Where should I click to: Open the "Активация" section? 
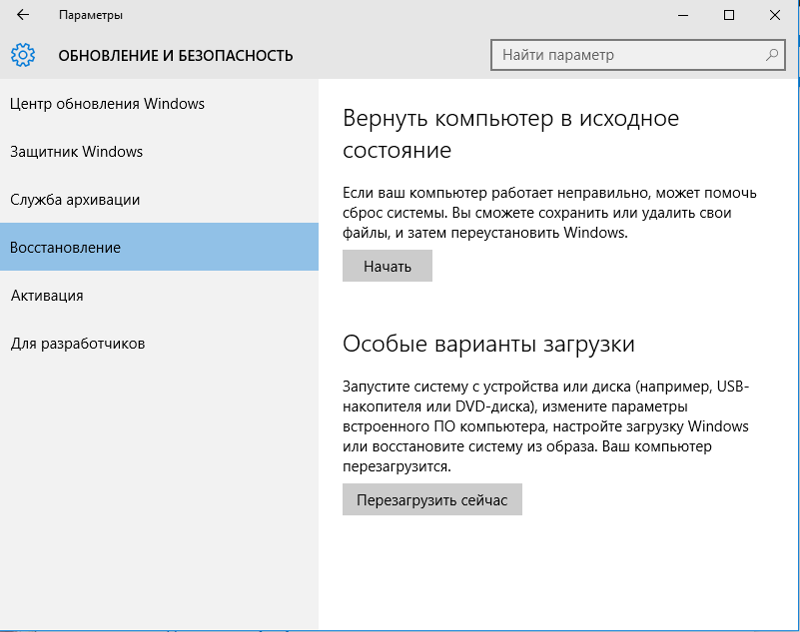pyautogui.click(x=159, y=295)
